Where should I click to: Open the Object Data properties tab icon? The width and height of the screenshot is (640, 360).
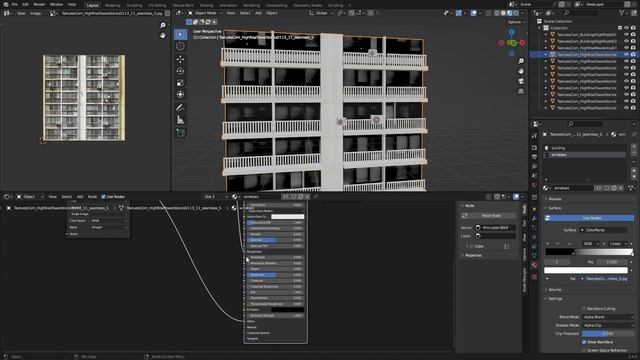(x=534, y=256)
